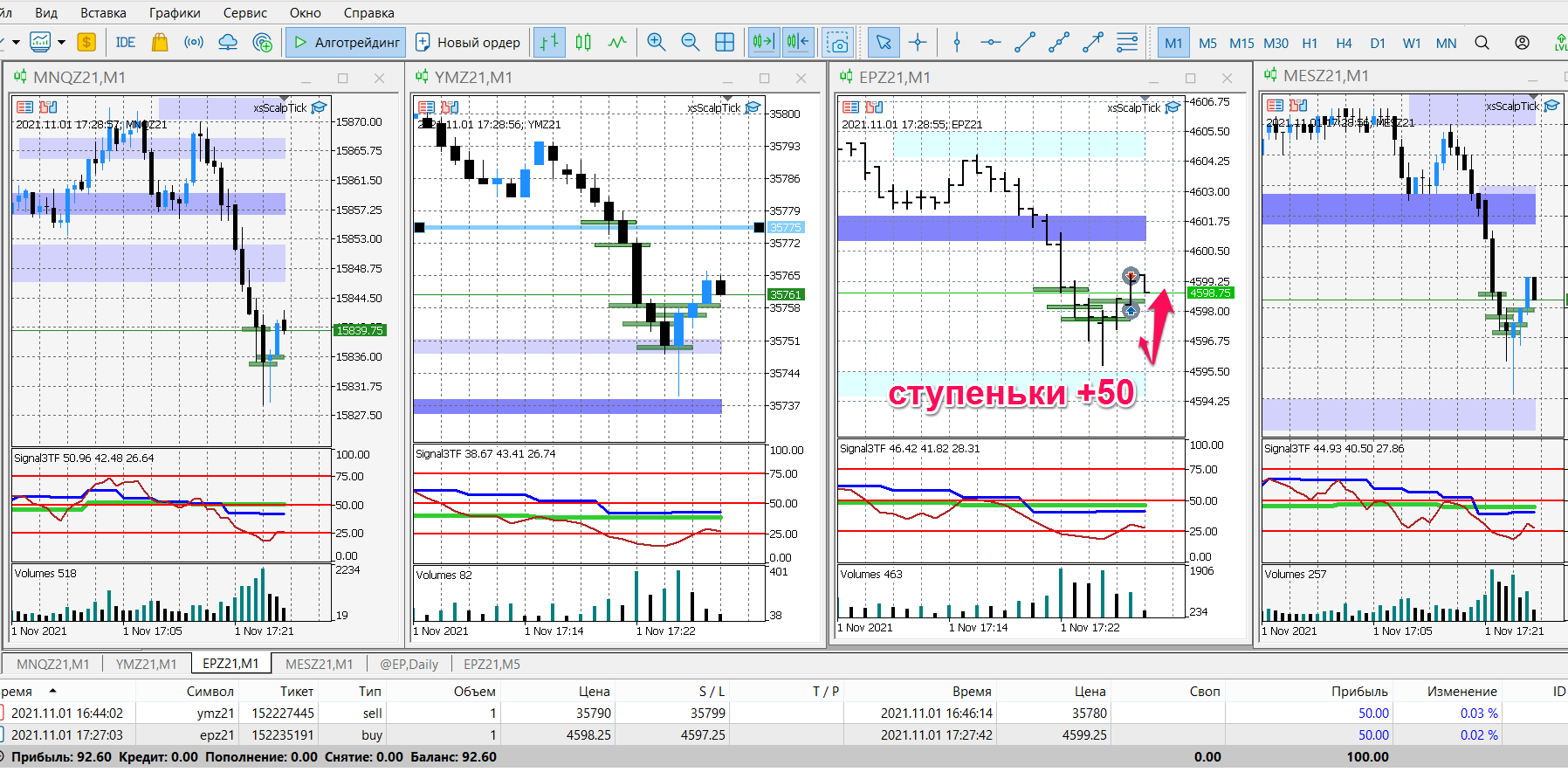Take a chart screenshot with camera icon
Image resolution: width=1568 pixels, height=779 pixels.
coord(838,42)
